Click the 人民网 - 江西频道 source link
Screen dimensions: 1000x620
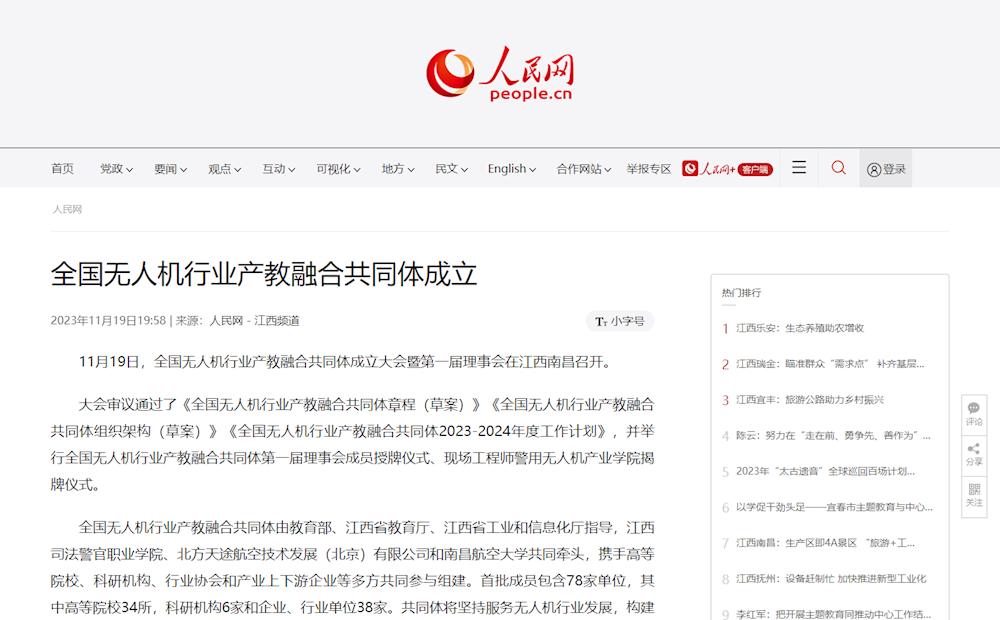[254, 321]
